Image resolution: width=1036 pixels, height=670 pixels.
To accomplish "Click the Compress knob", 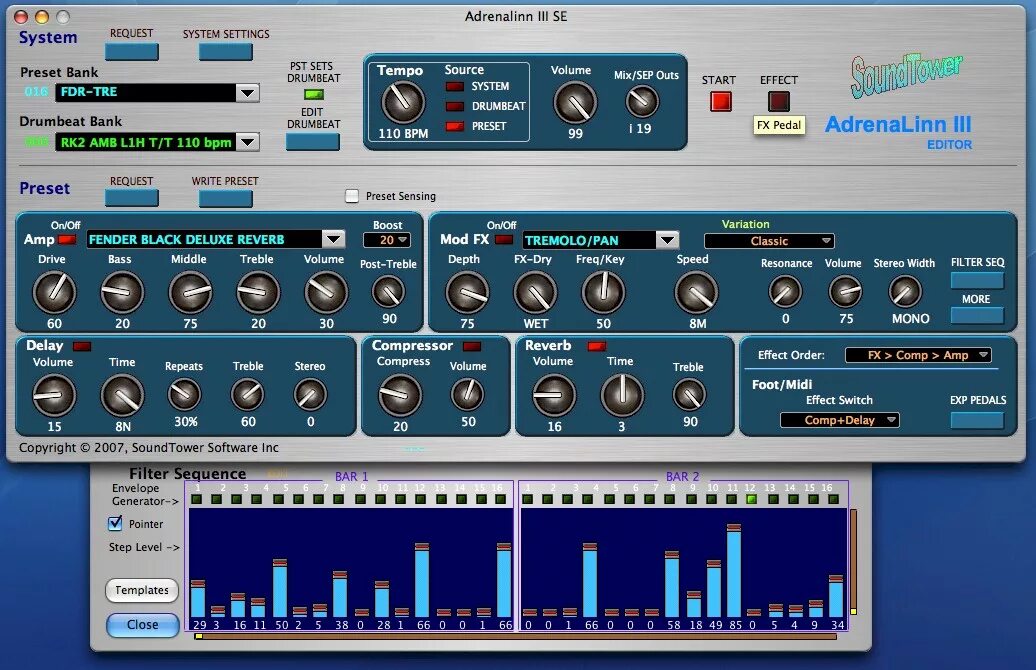I will tap(400, 395).
